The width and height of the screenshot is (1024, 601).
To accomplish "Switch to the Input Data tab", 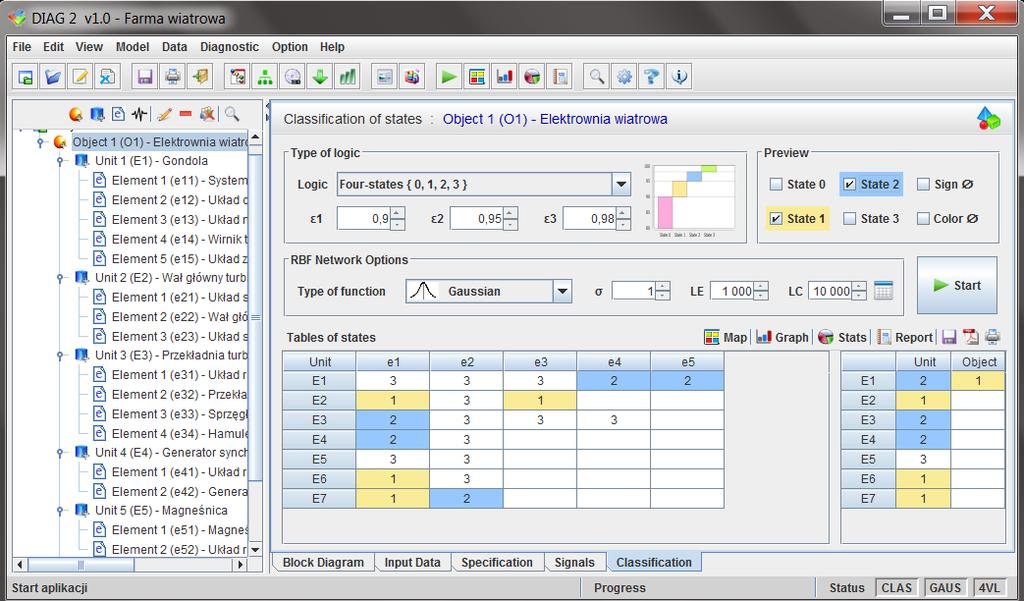I will tap(412, 562).
